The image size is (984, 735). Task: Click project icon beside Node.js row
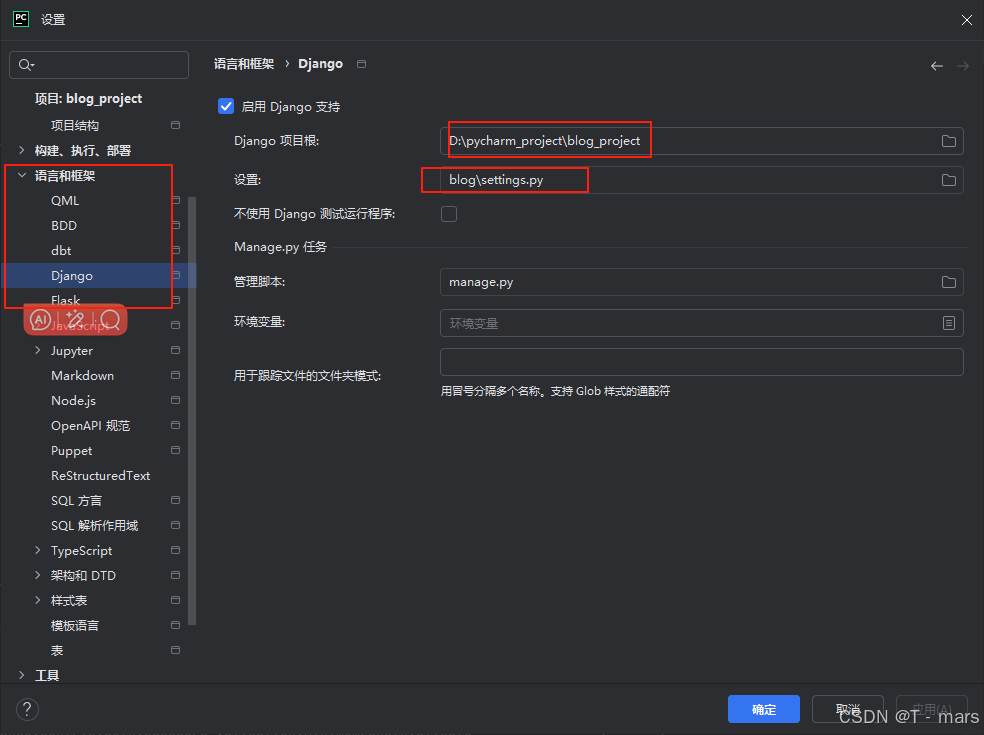176,400
